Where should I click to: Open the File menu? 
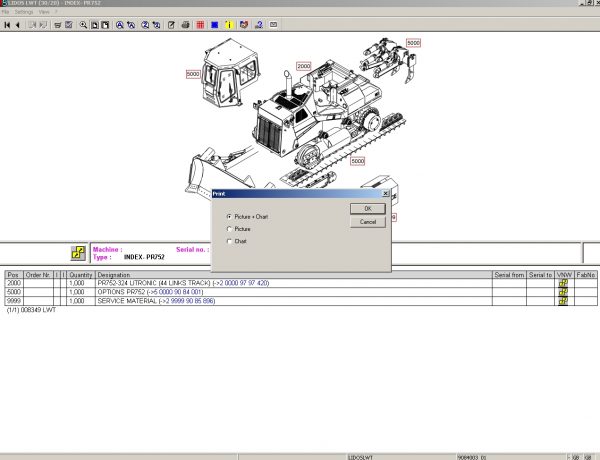5,12
